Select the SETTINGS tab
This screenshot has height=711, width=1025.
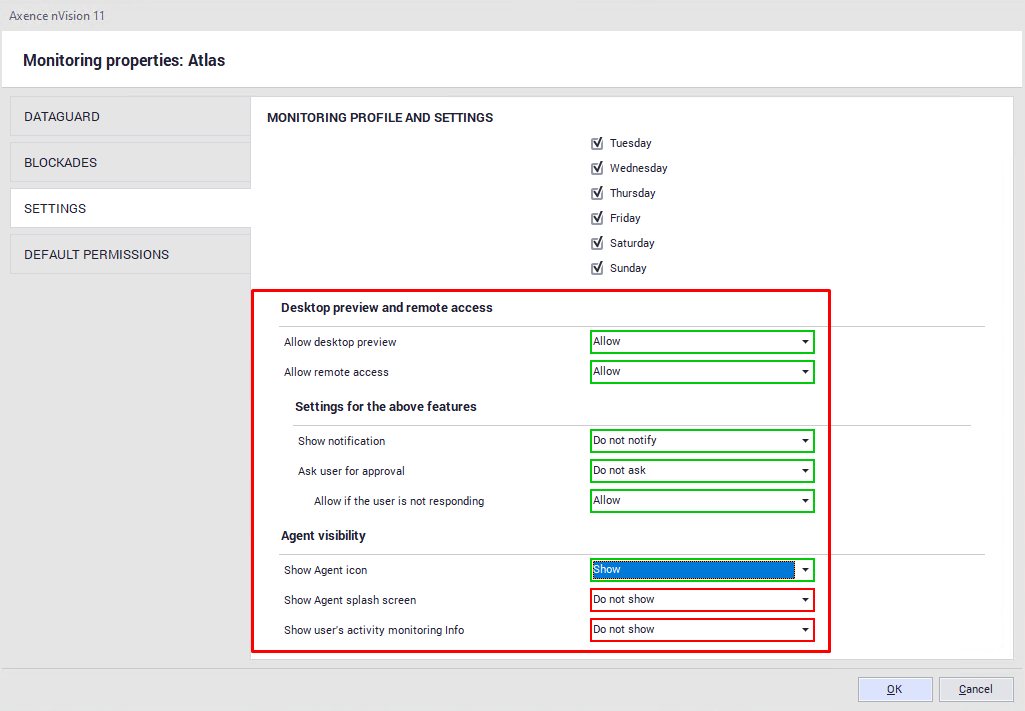(130, 209)
